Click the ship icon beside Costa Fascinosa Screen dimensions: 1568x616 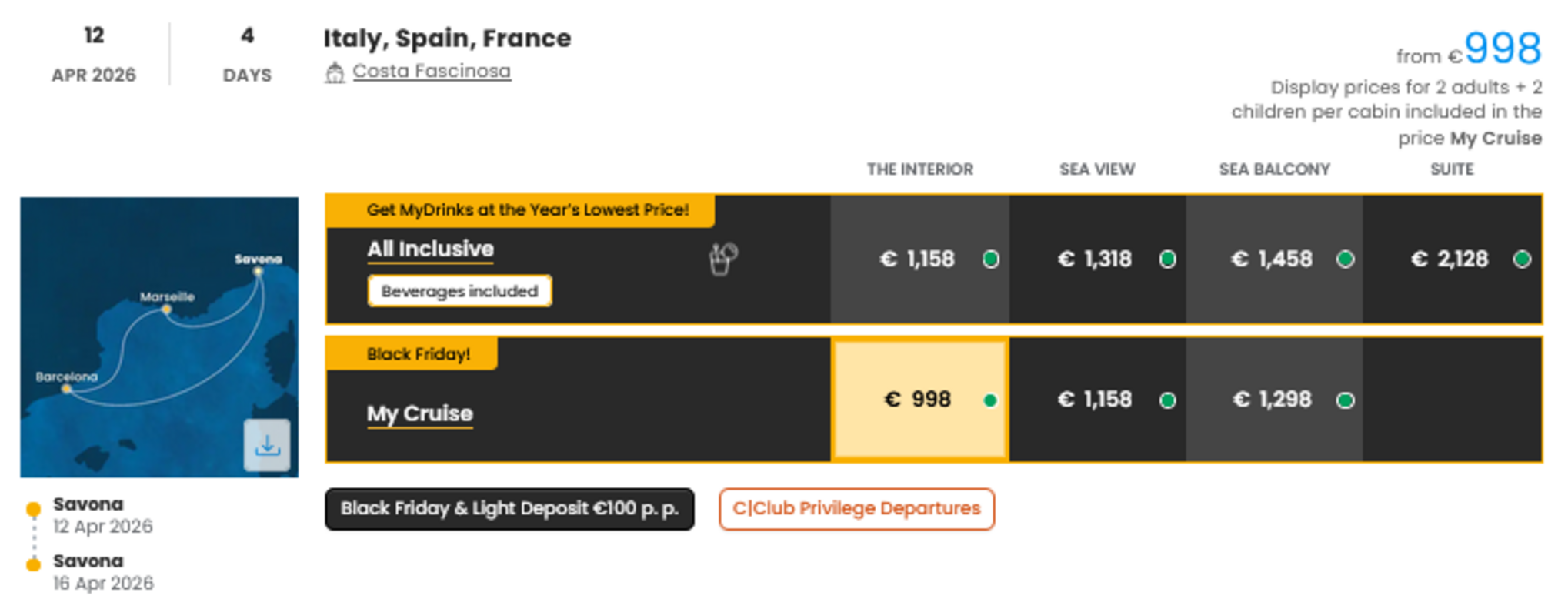335,73
